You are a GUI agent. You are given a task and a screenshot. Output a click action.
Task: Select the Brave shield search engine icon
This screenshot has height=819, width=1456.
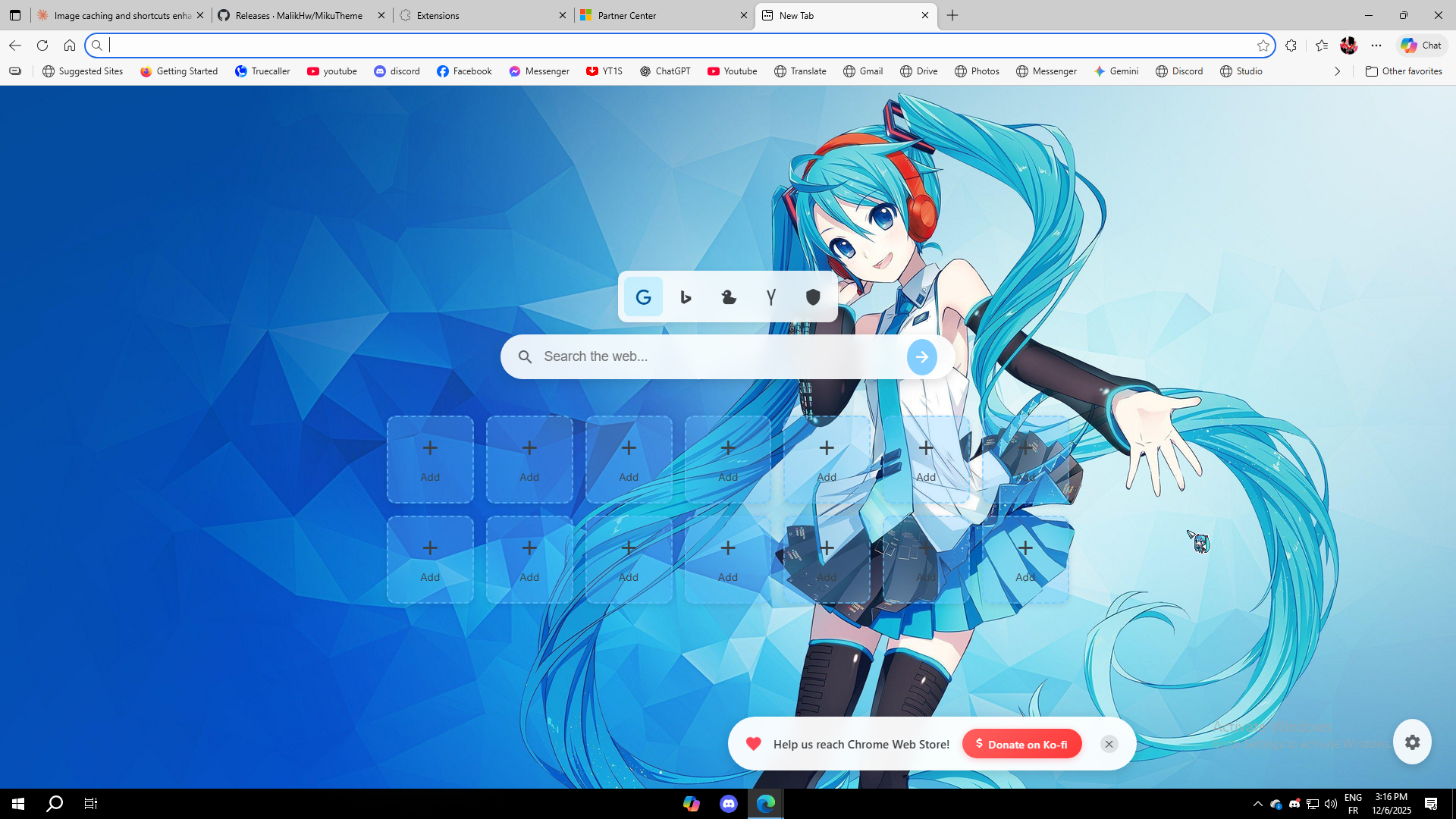[813, 297]
